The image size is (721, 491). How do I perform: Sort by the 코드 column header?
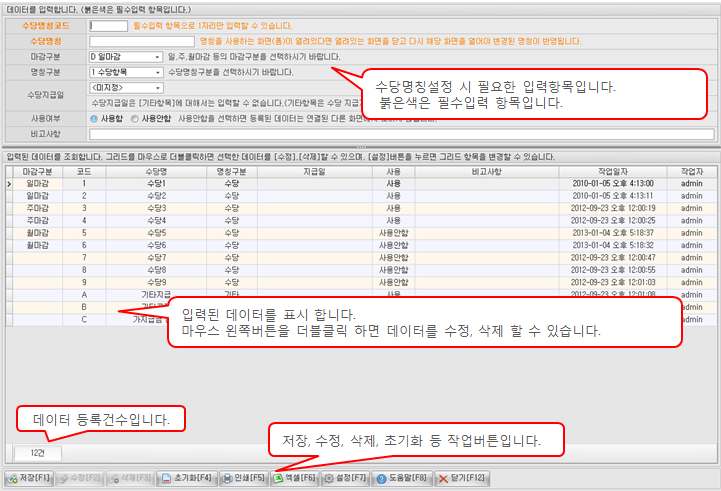pyautogui.click(x=84, y=171)
